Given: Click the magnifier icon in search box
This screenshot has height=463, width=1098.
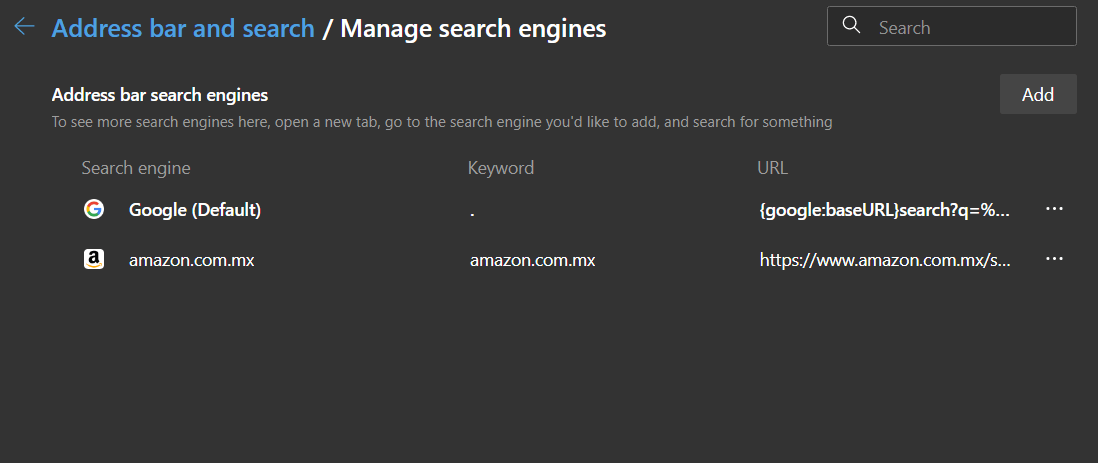Looking at the screenshot, I should [x=852, y=26].
